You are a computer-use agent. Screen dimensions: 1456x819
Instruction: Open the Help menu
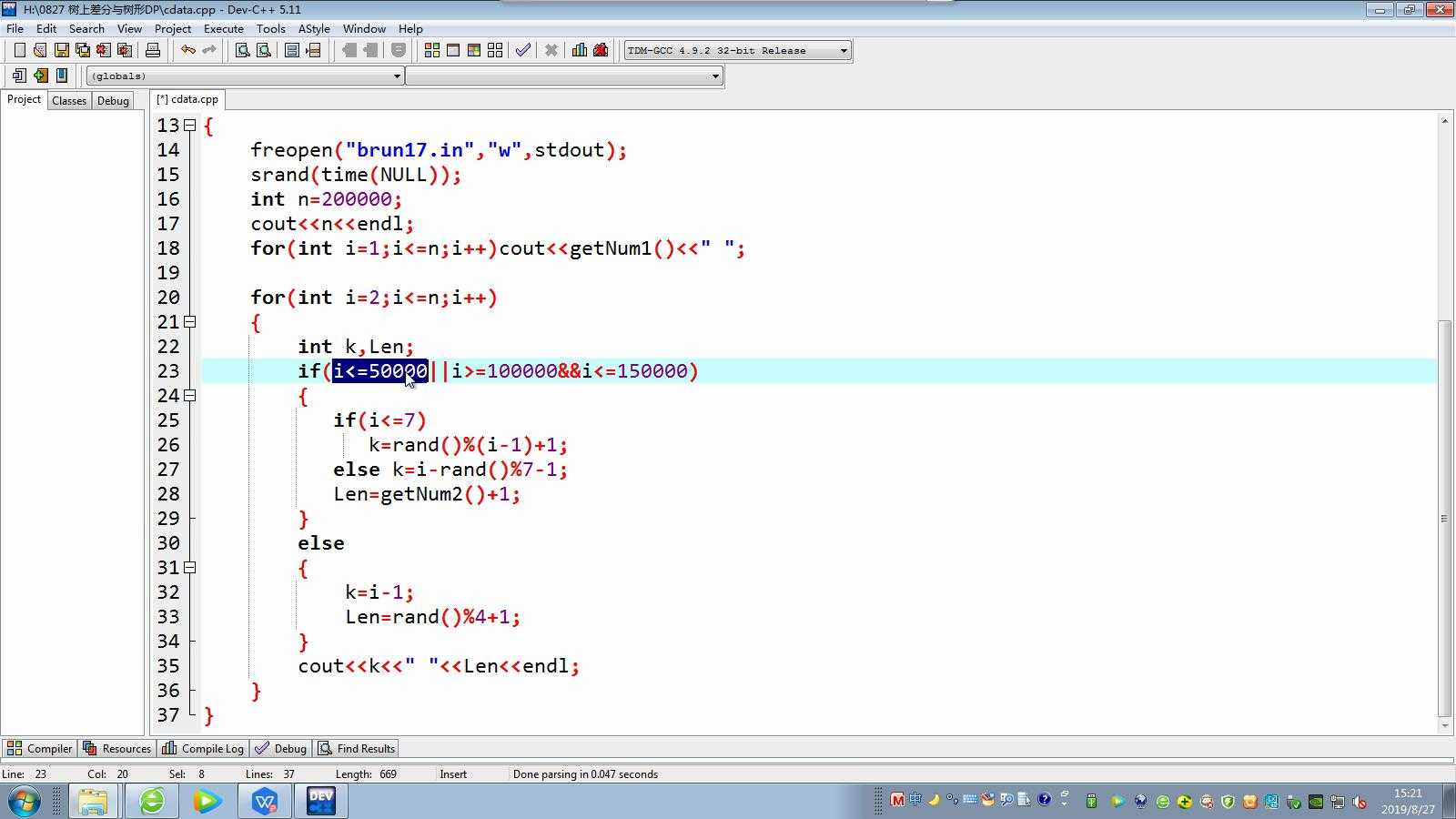coord(410,28)
